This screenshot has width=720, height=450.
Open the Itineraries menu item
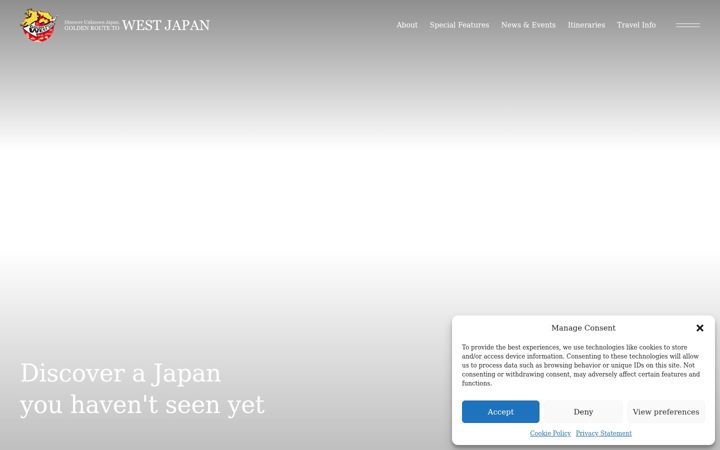tap(586, 25)
